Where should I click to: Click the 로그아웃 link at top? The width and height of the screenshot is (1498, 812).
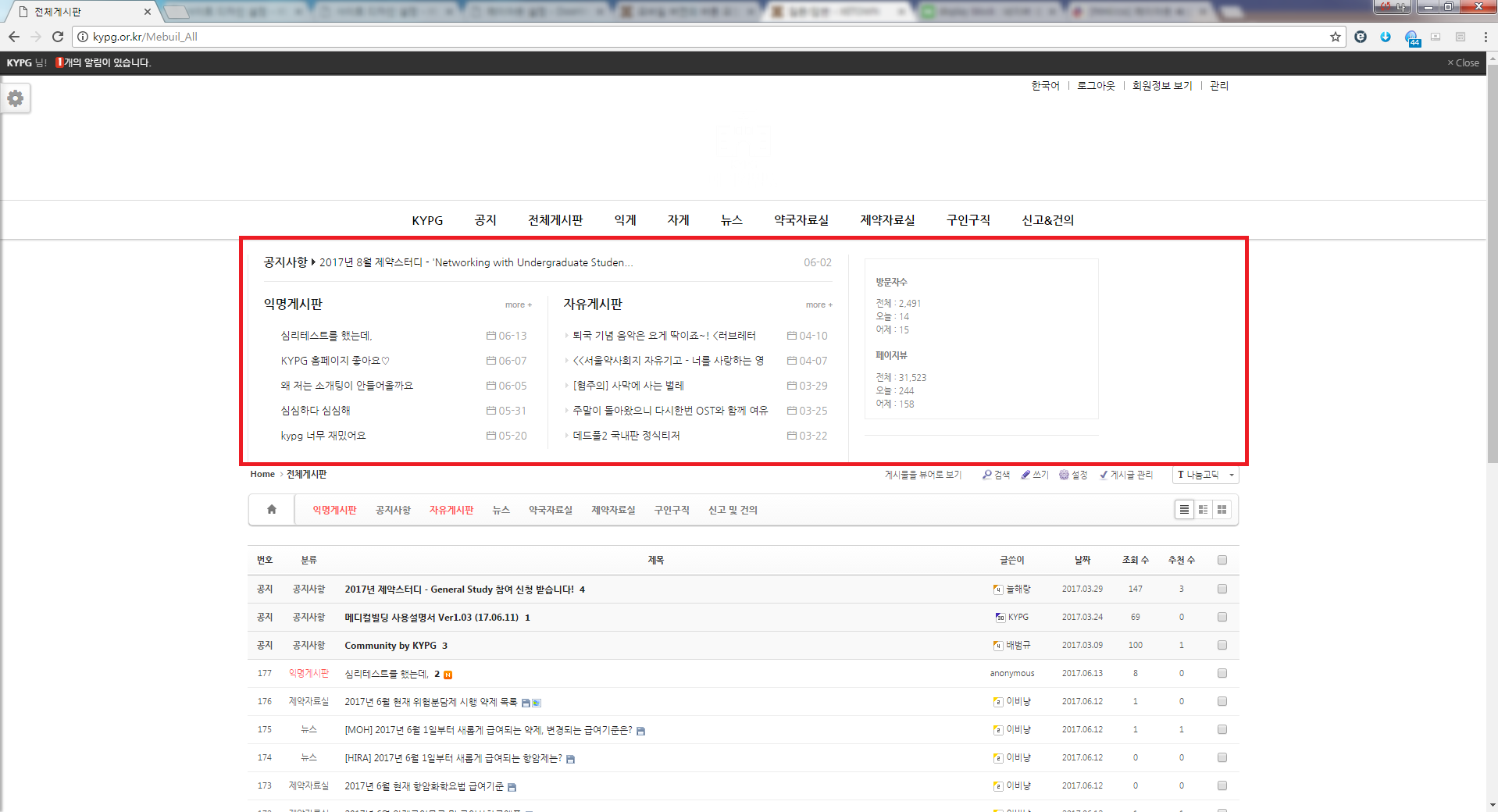pos(1096,86)
